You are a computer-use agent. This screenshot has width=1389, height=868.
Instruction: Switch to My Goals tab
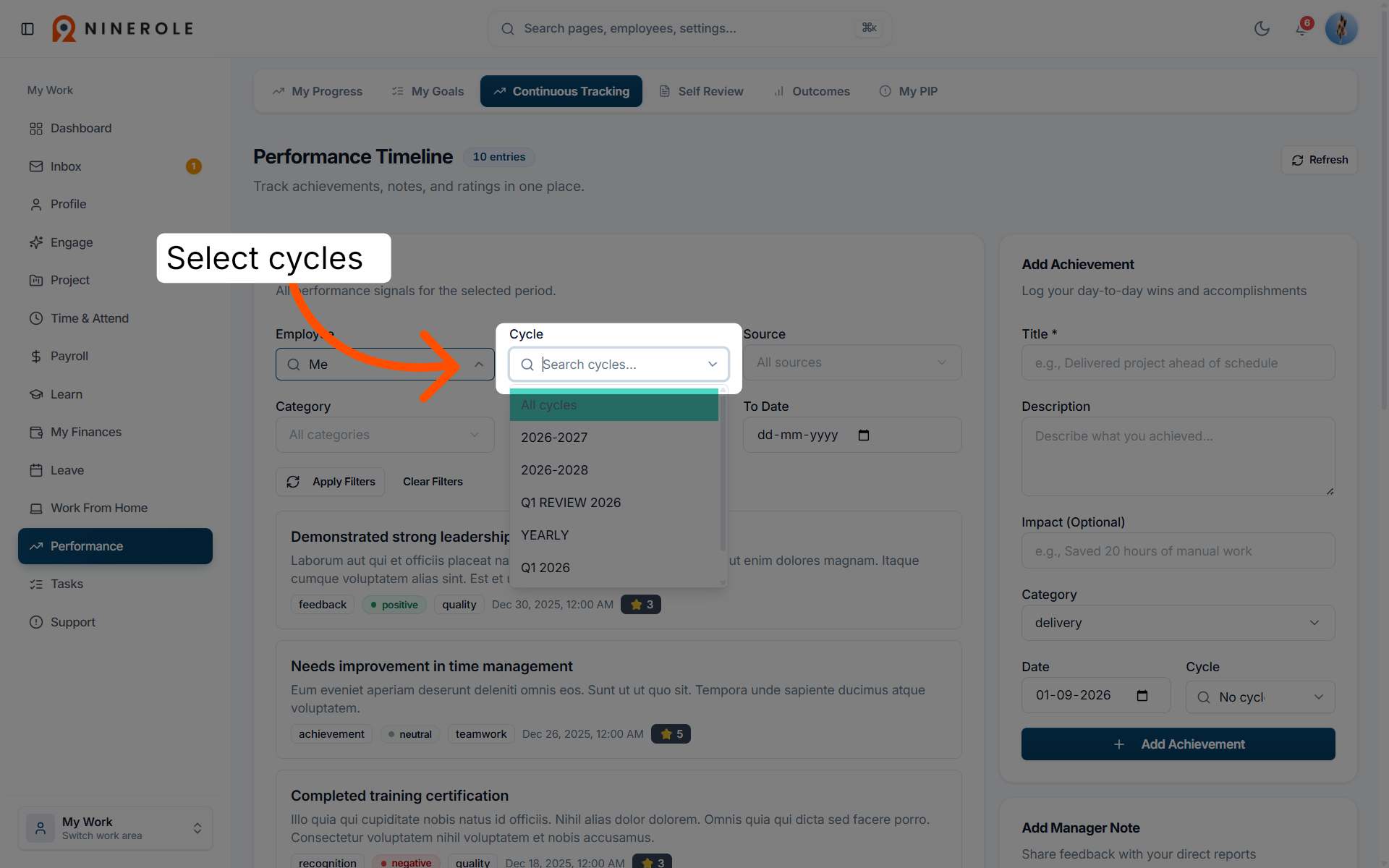[x=428, y=91]
